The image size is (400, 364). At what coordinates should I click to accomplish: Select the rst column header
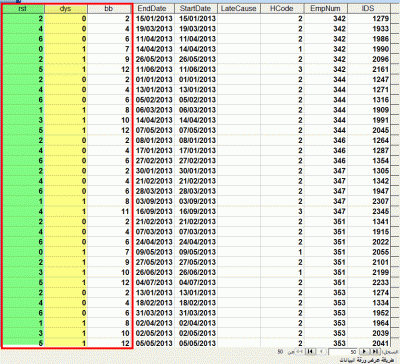(22, 9)
